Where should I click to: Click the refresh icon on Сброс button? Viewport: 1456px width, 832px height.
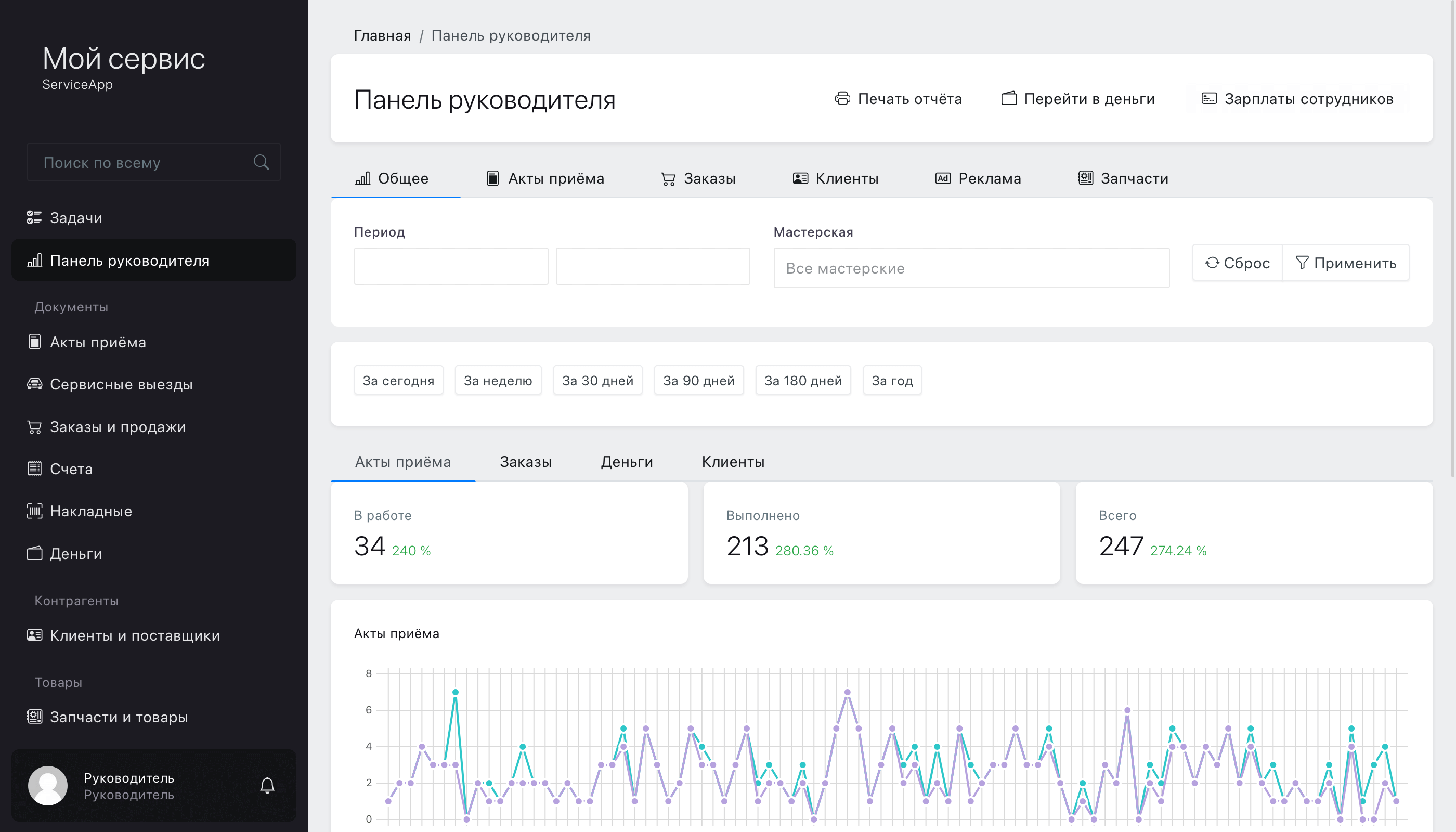(x=1212, y=263)
